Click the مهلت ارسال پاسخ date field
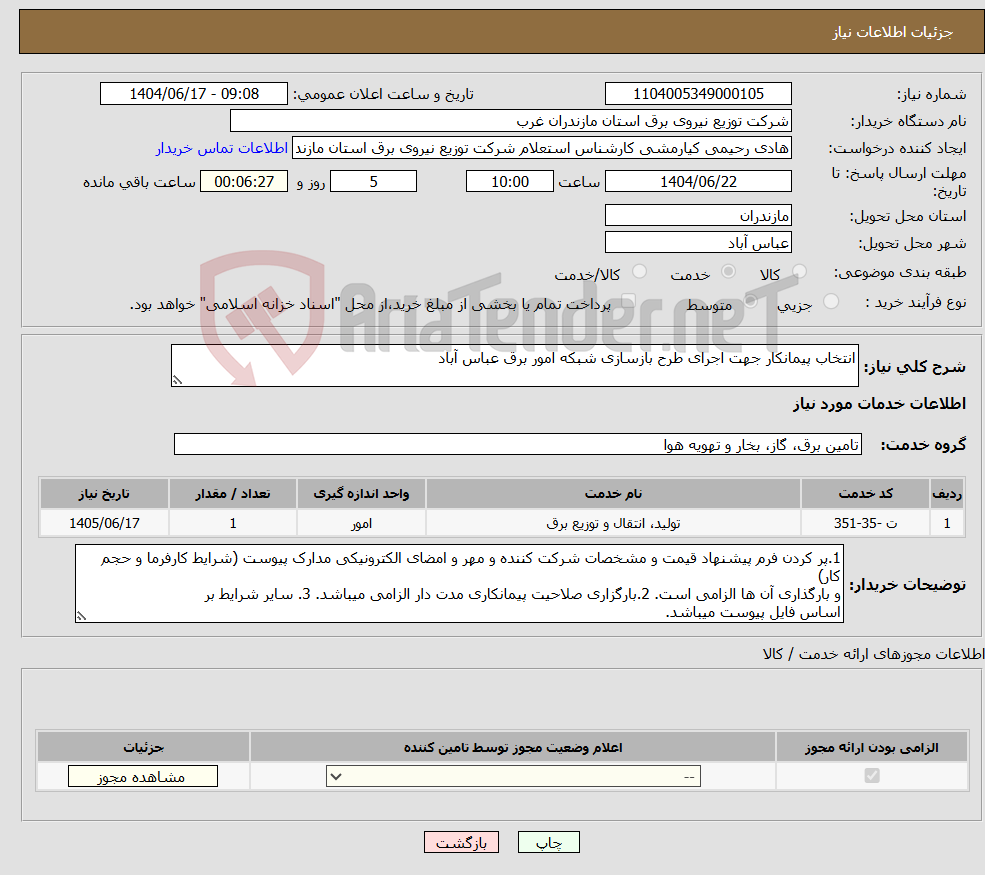 697,181
